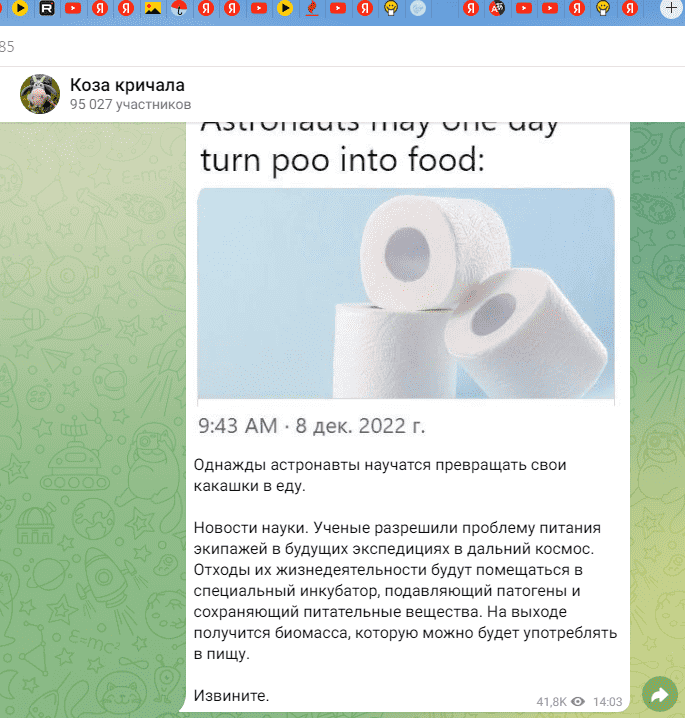The image size is (685, 718).
Task: Open the Коза кричала channel title
Action: (x=127, y=85)
